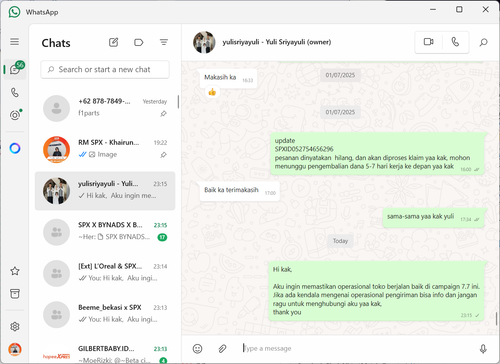
Task: Select the update SPXID052754656296 message
Action: coord(377,154)
